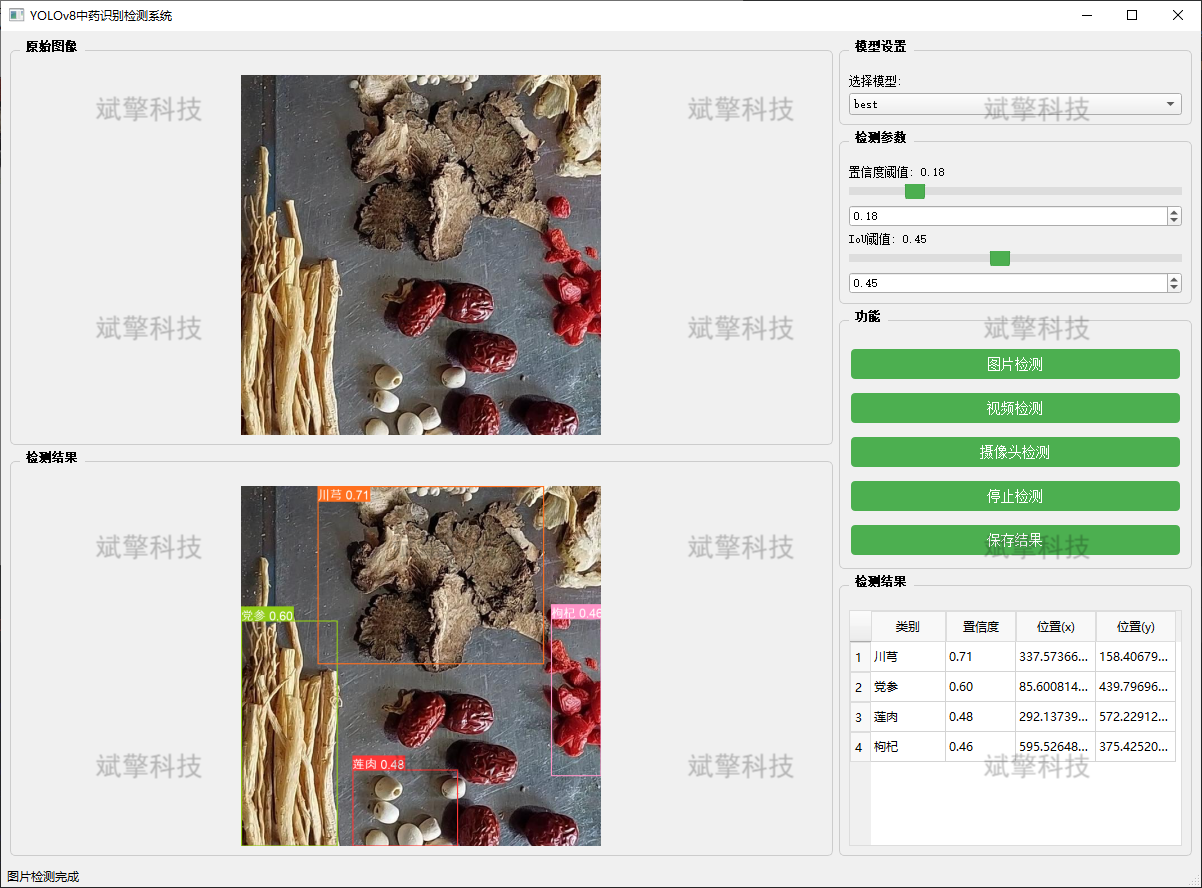Increase confidence threshold with up arrow
This screenshot has width=1202, height=888.
[1174, 212]
